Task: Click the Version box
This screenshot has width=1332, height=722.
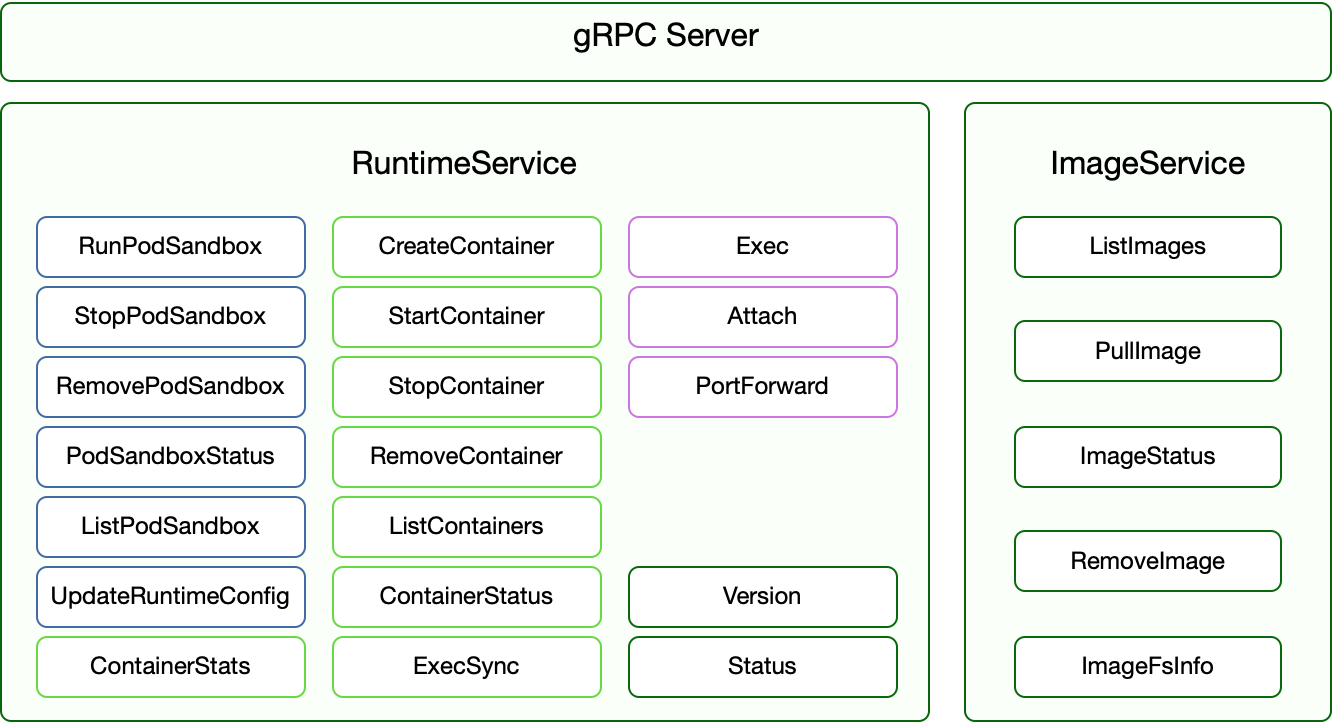Action: coord(763,597)
